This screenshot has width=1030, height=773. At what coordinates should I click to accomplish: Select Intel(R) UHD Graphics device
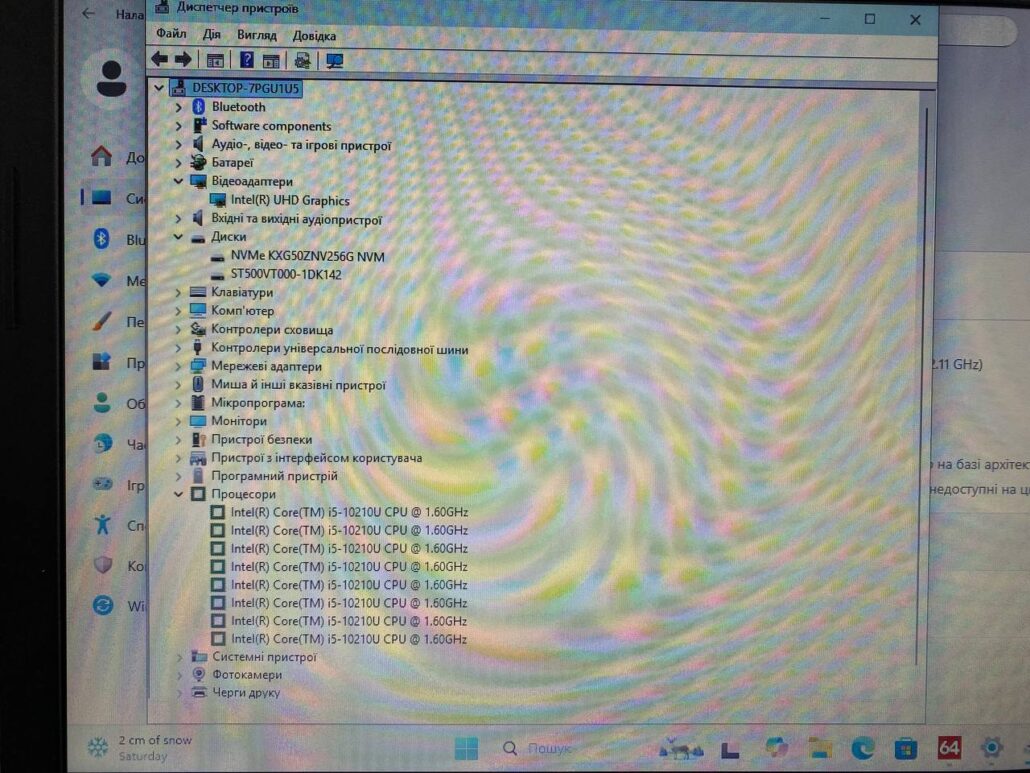289,200
